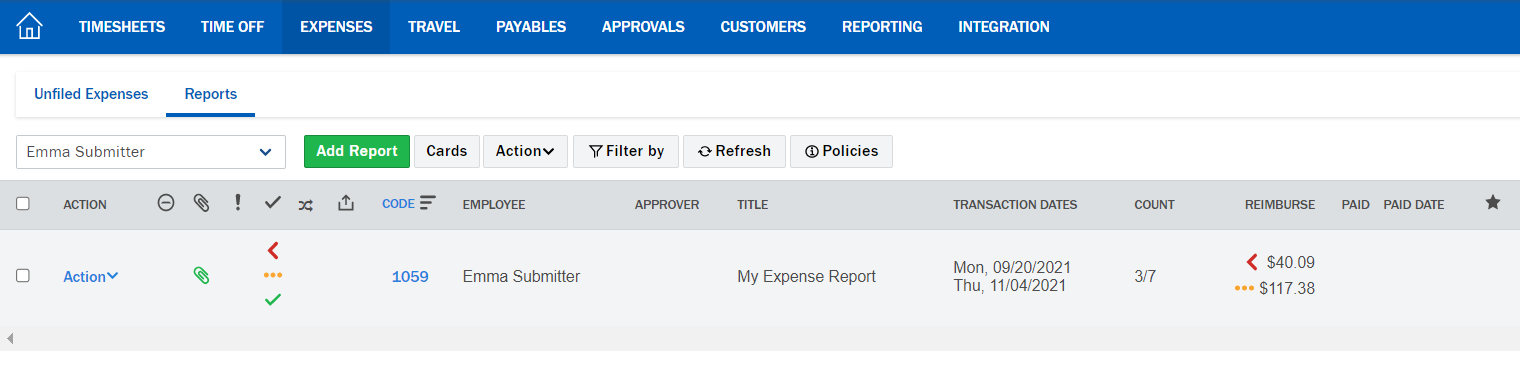
Task: Click the red rejected arrow status icon
Action: click(x=273, y=250)
